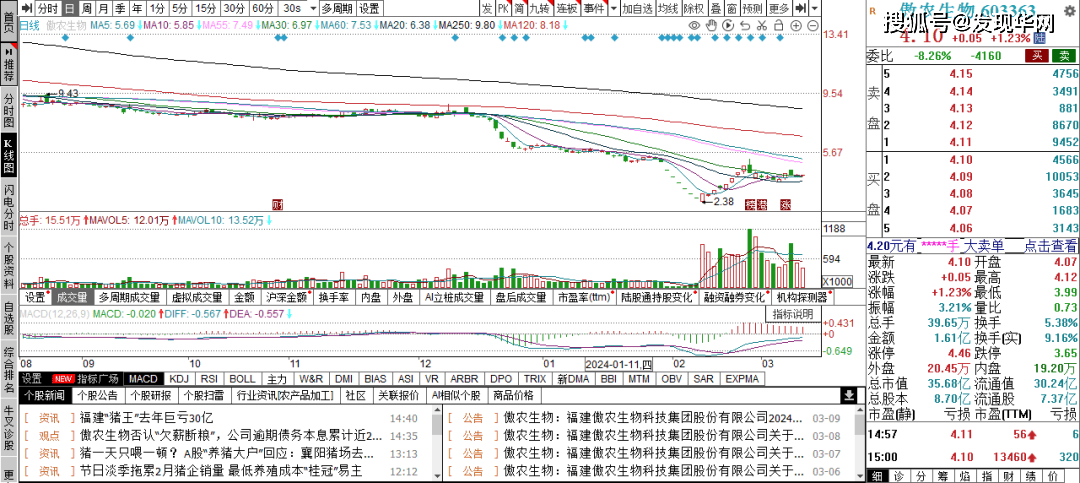Expand the 事件 events dropdown arrow
This screenshot has width=1080, height=483.
(613, 8)
